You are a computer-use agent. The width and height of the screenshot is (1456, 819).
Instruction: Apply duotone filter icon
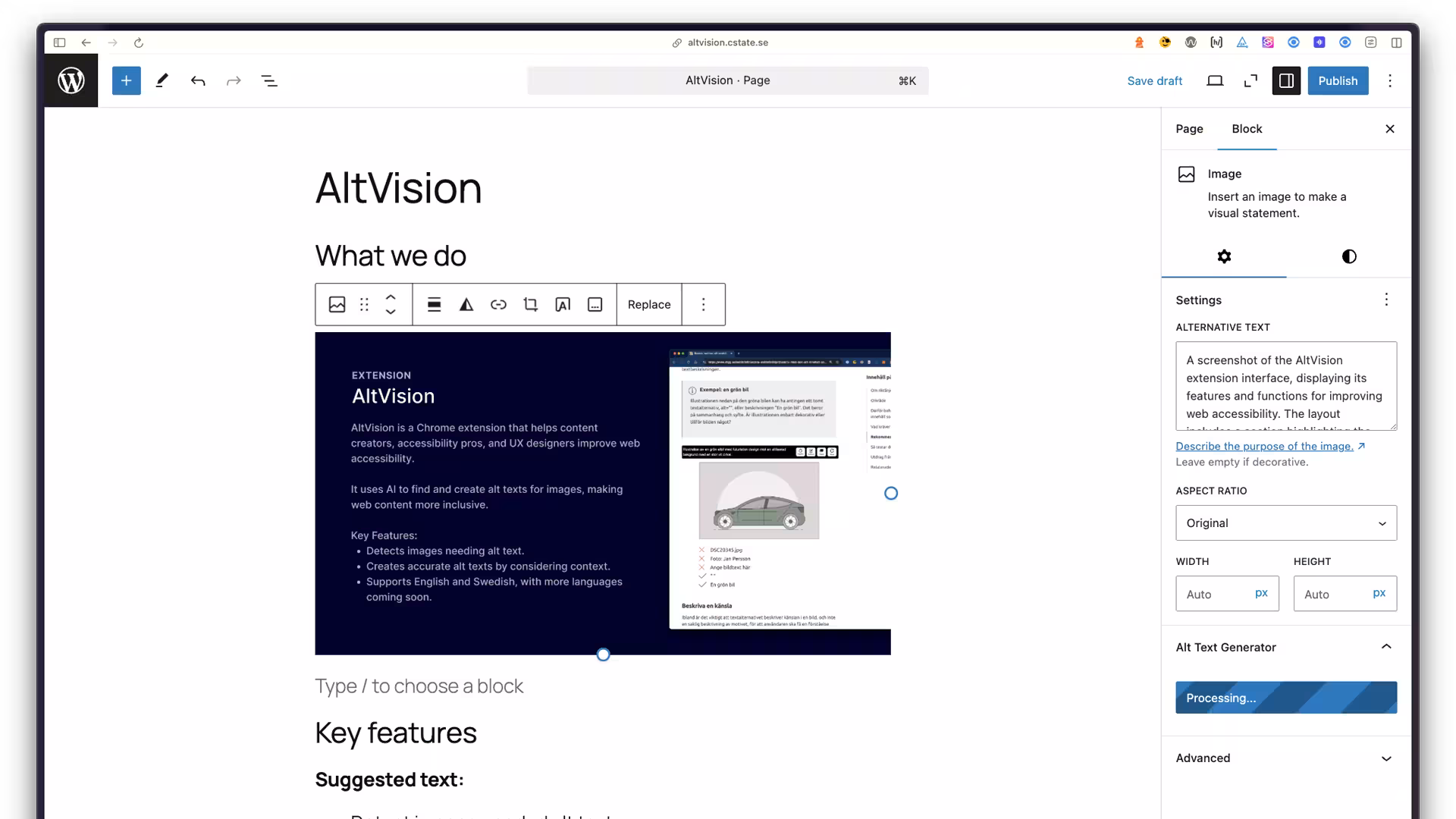(x=466, y=304)
